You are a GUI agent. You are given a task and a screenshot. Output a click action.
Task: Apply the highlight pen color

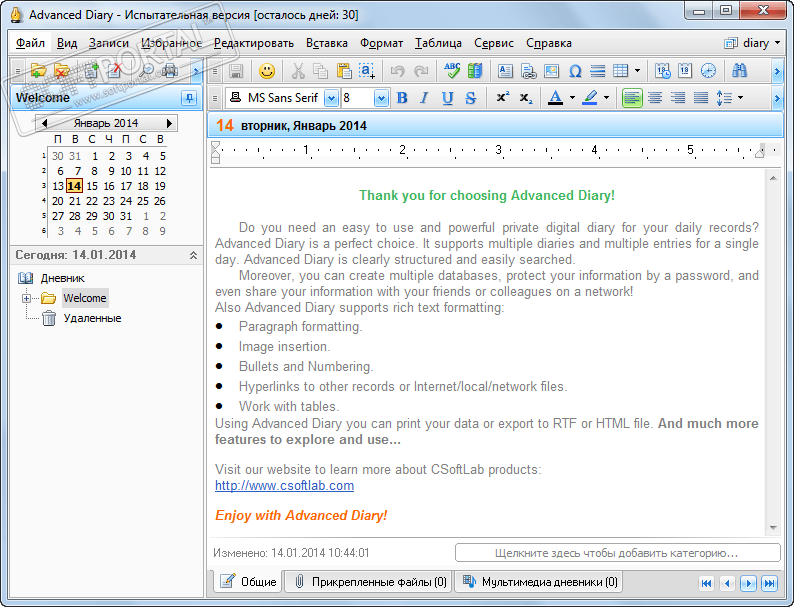589,98
